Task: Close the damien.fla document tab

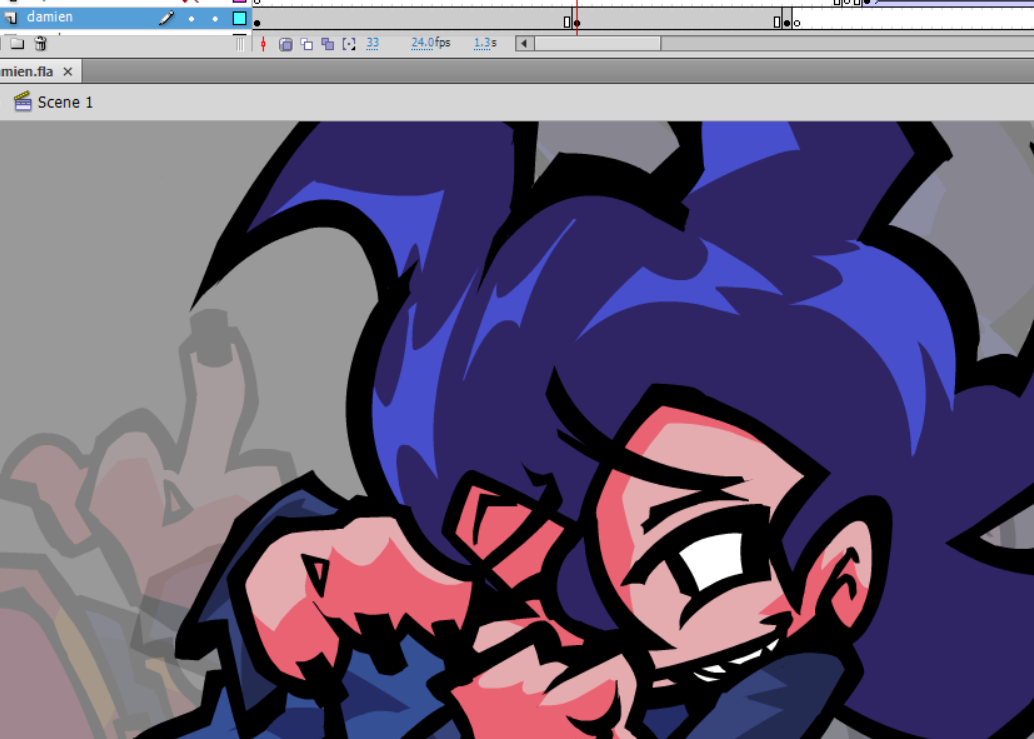Action: pos(68,72)
